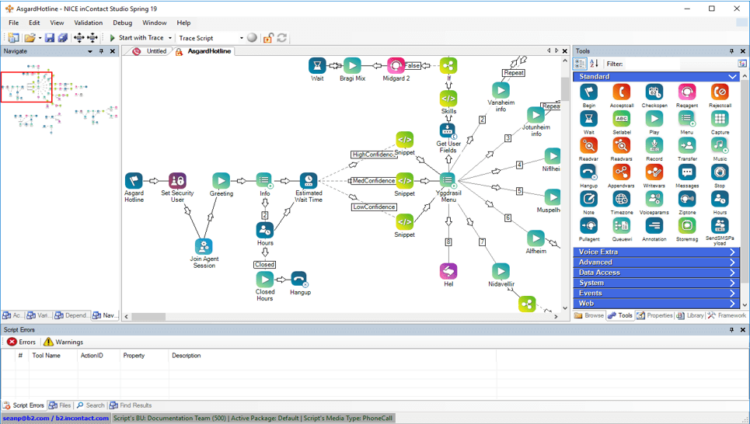Screen dimensions: 750x424
Task: Toggle categorized view in Tools panel
Action: pyautogui.click(x=580, y=64)
